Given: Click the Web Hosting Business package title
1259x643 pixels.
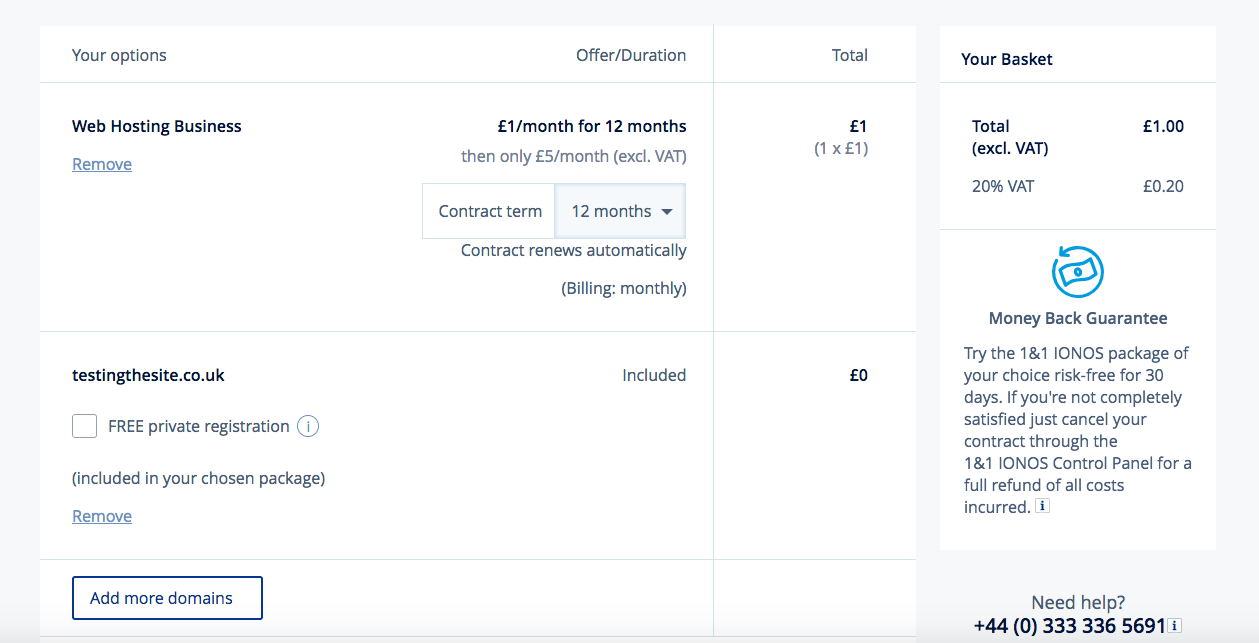Looking at the screenshot, I should pyautogui.click(x=156, y=126).
